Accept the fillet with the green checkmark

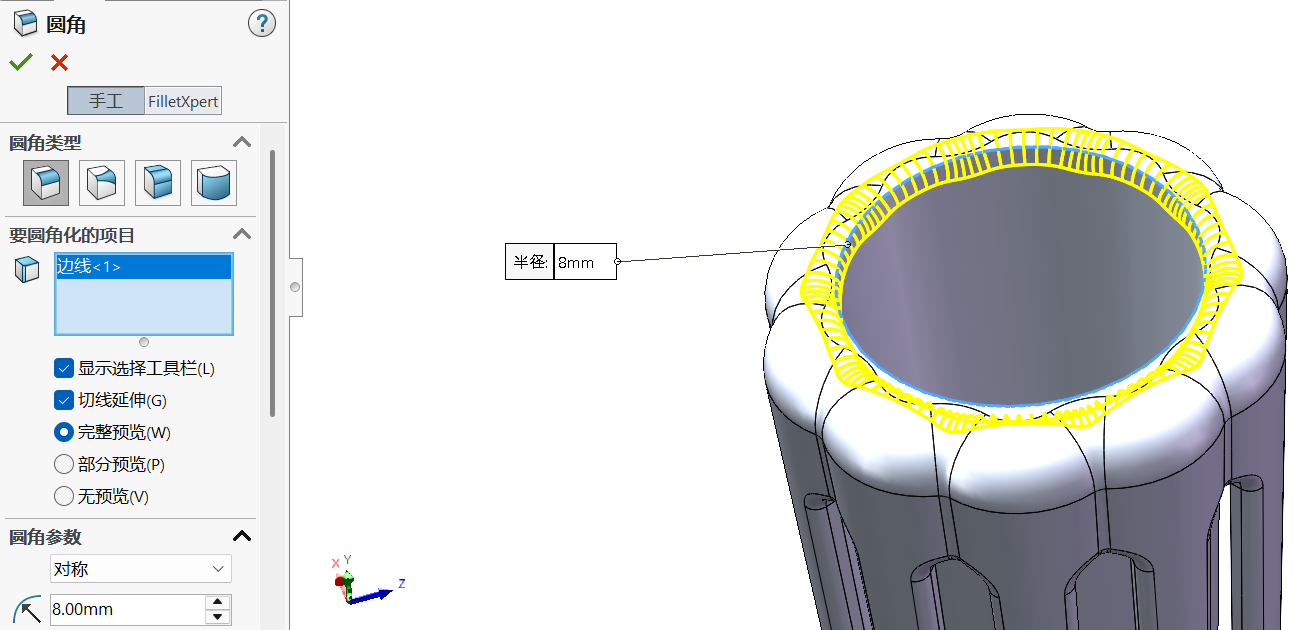[x=20, y=62]
